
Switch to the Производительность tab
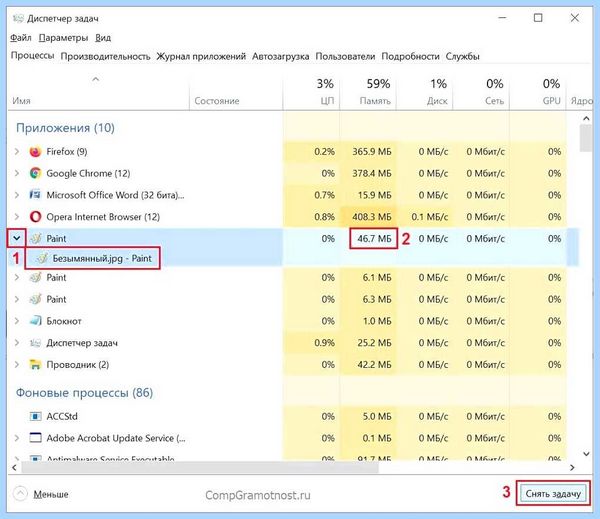[x=105, y=56]
